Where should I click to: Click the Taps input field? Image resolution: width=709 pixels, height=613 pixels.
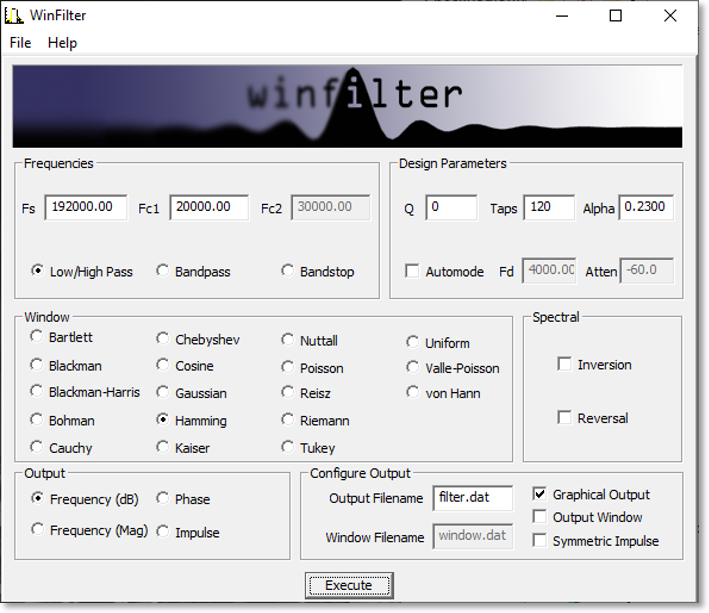point(548,207)
